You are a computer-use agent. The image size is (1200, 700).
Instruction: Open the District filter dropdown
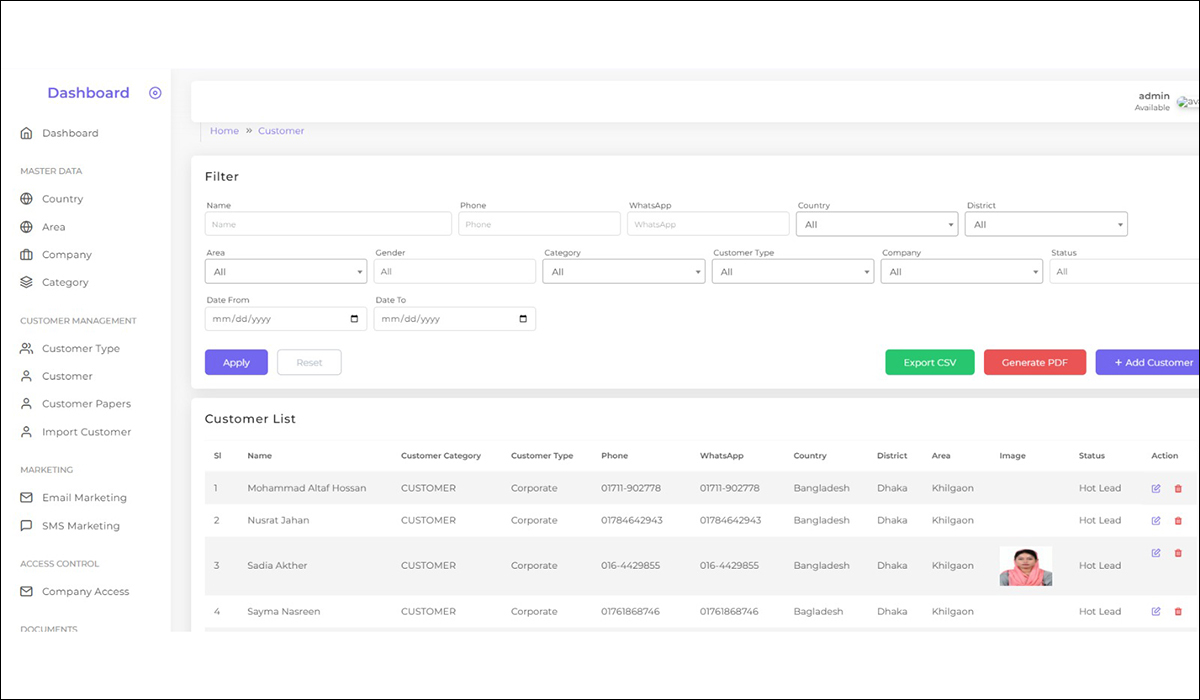(1045, 224)
